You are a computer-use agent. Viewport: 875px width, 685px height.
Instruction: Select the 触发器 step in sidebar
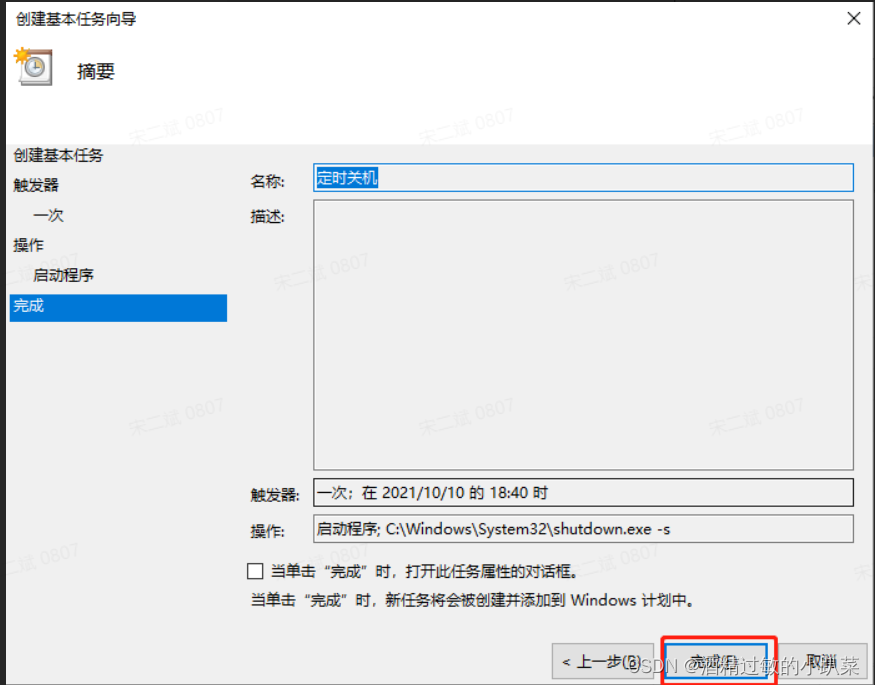(36, 185)
